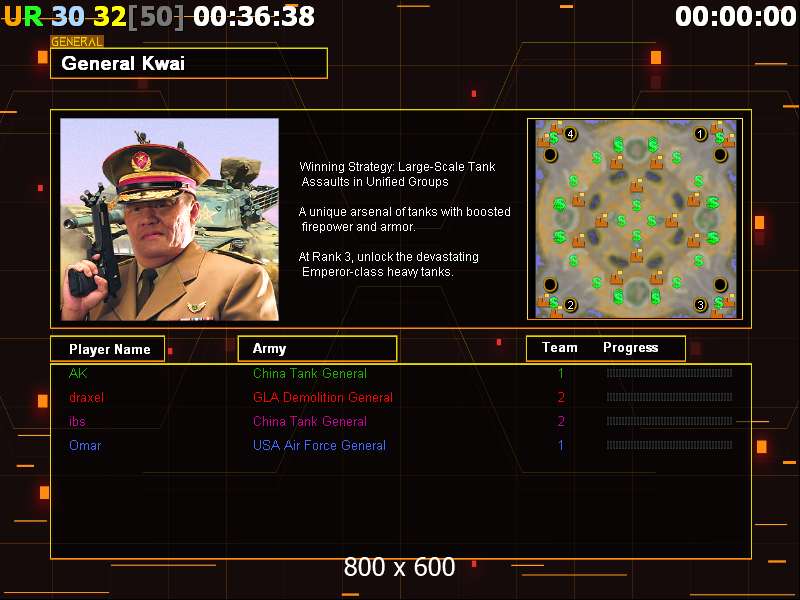
Task: Click draxel's loading progress bar
Action: (x=669, y=397)
